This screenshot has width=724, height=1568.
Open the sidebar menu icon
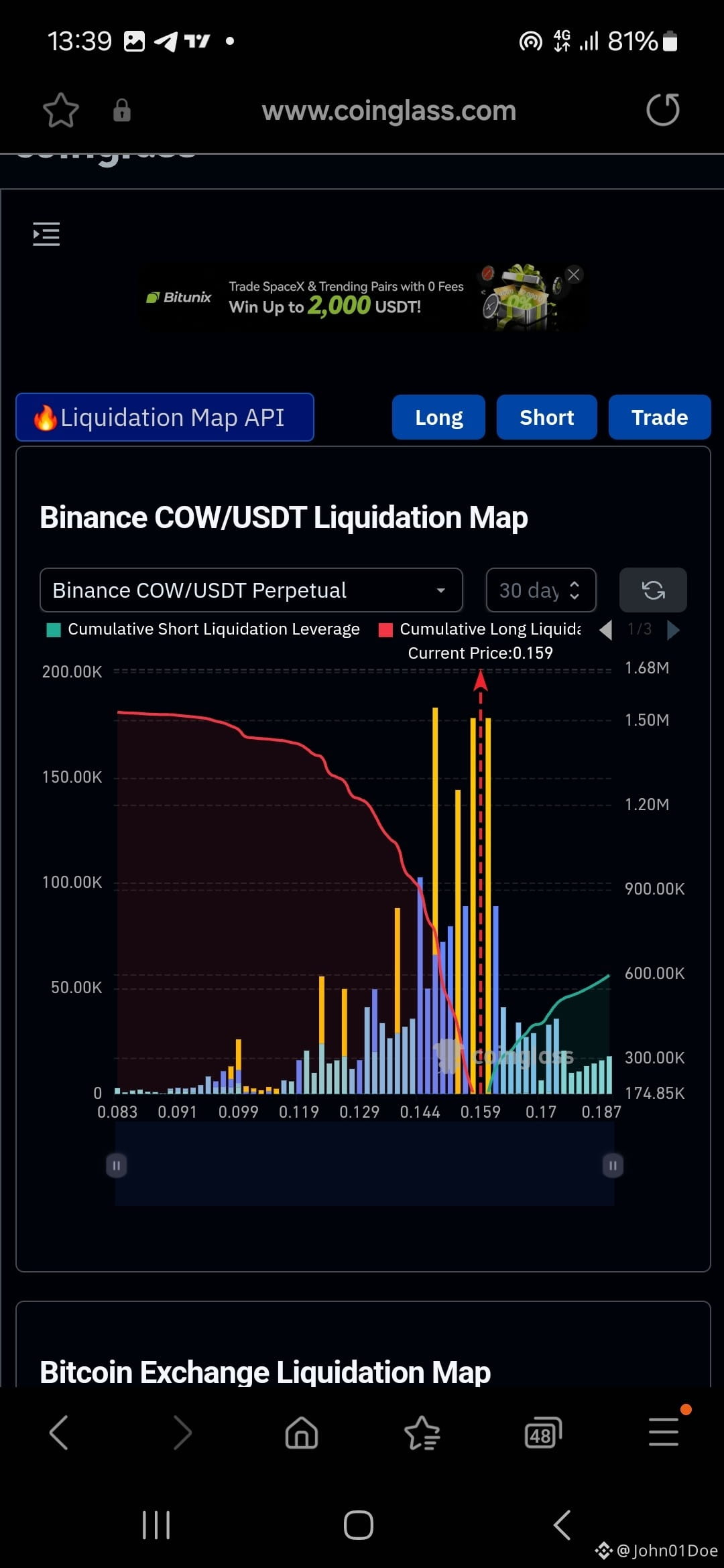(46, 234)
